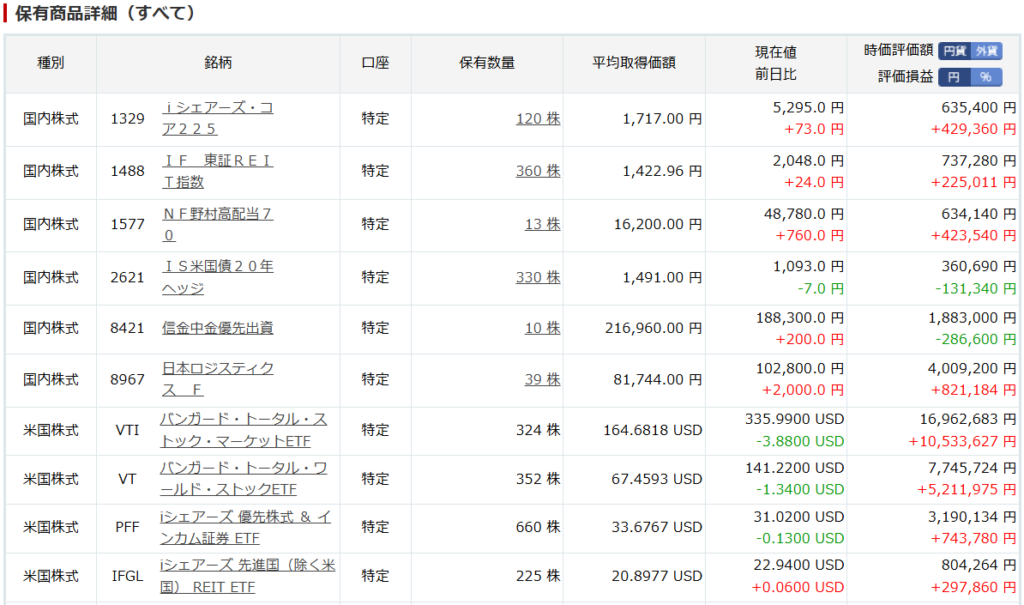Click the 120 株 holdings quantity link
Screen dimensions: 1024x605
pyautogui.click(x=538, y=119)
